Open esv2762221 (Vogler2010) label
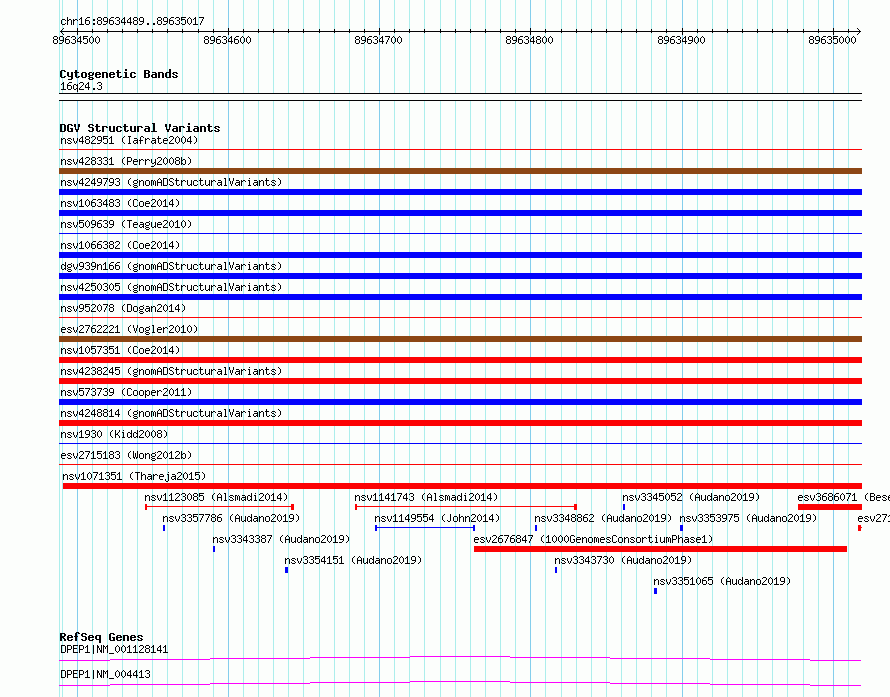The width and height of the screenshot is (890, 697). [x=129, y=329]
